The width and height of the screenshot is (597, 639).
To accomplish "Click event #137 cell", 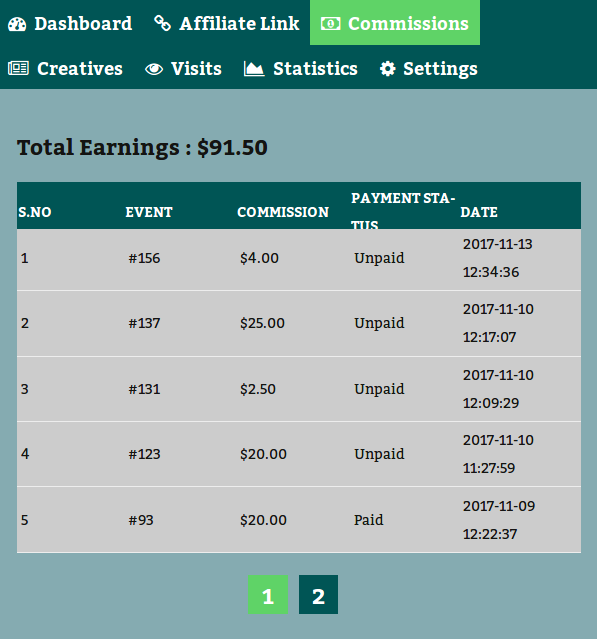I will click(x=144, y=324).
